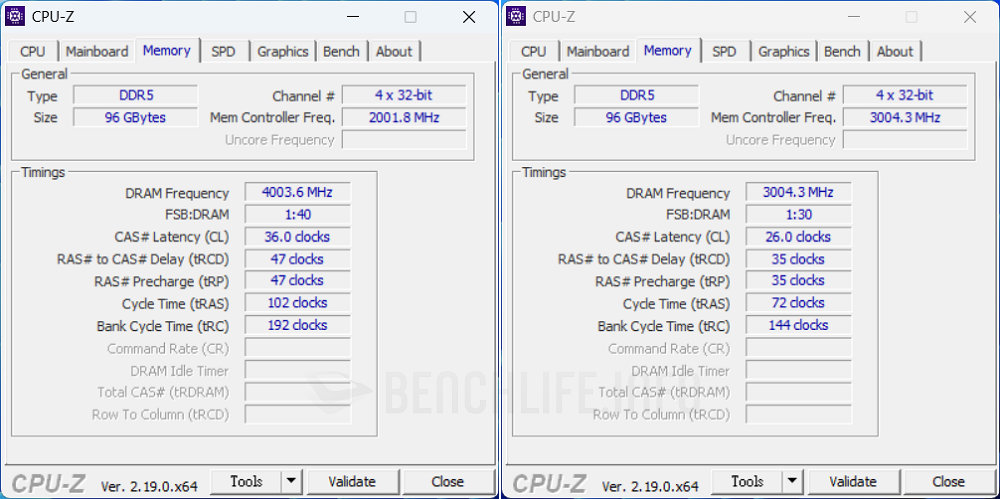Show the About tab in right window
Screen dimensions: 1000x499
pos(895,52)
